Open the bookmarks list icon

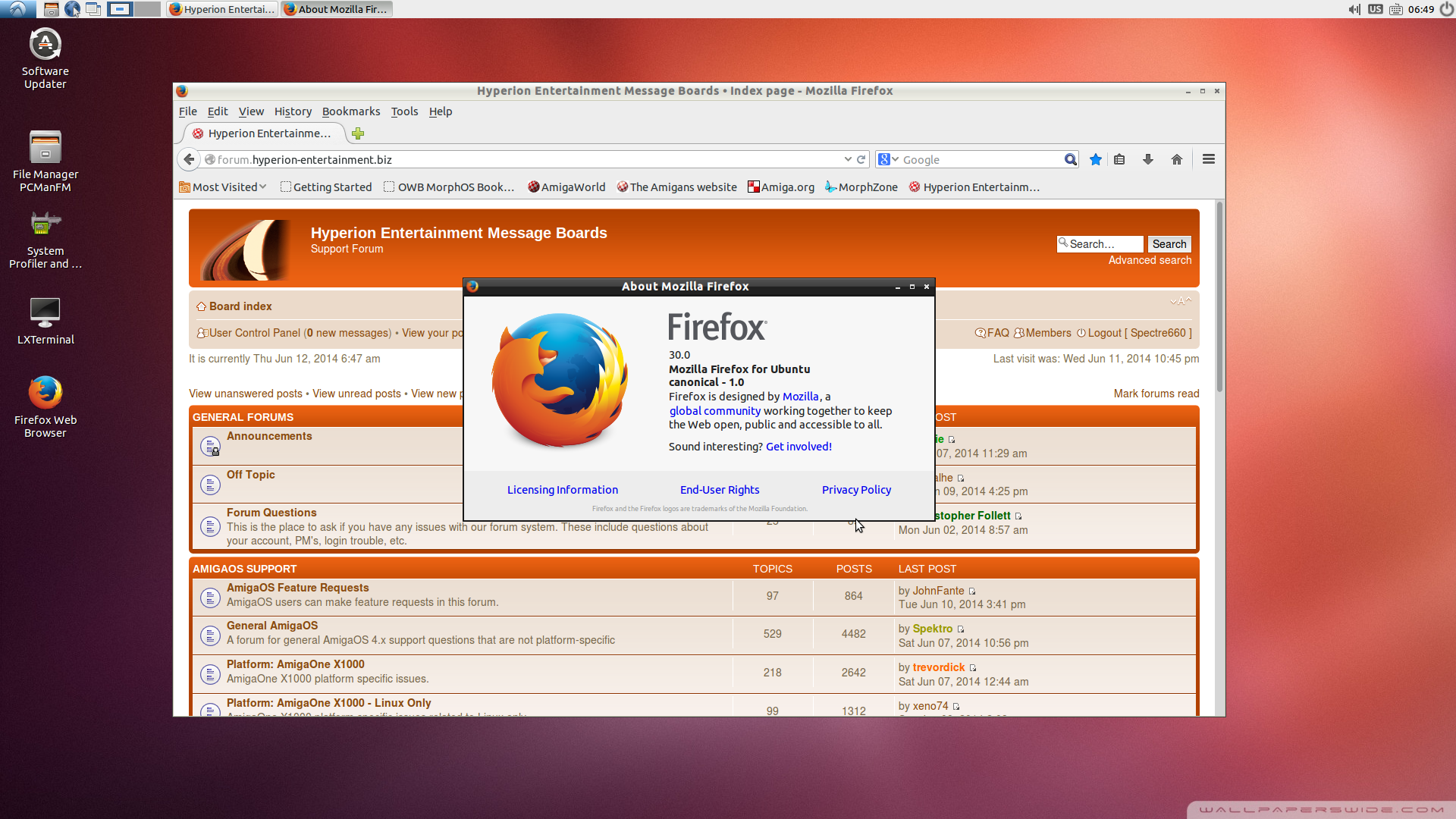[x=1119, y=159]
